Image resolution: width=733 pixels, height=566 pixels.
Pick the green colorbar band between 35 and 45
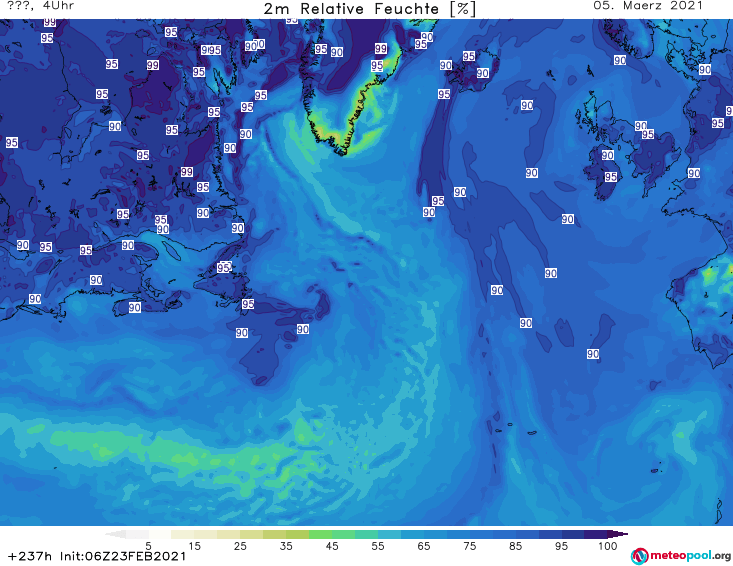pos(320,534)
